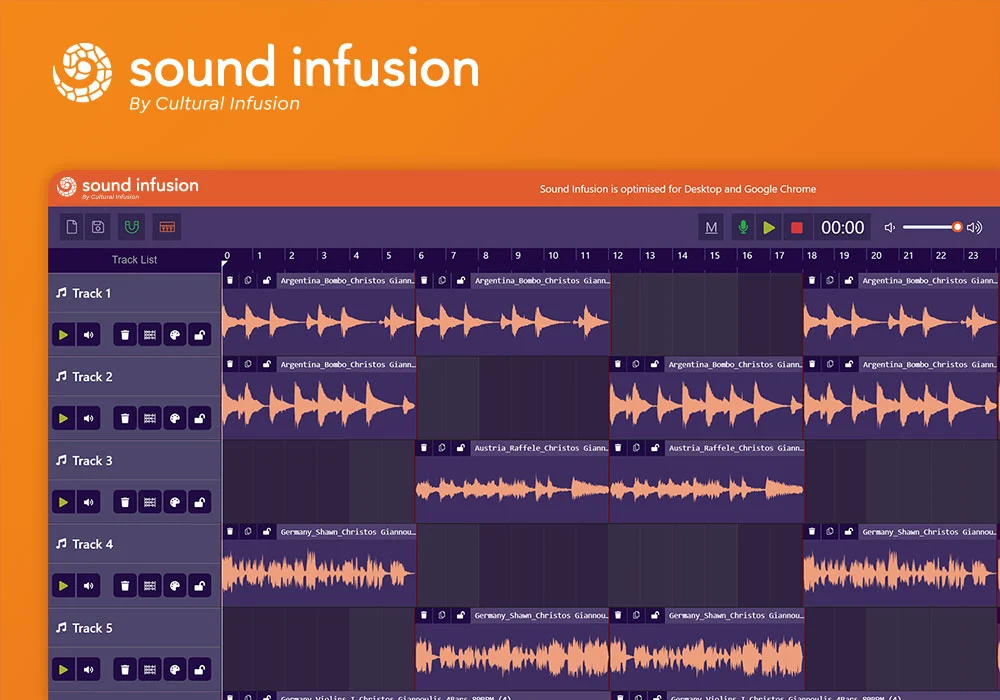Viewport: 1000px width, 700px height.
Task: Create a new project with the blank page icon
Action: point(72,227)
